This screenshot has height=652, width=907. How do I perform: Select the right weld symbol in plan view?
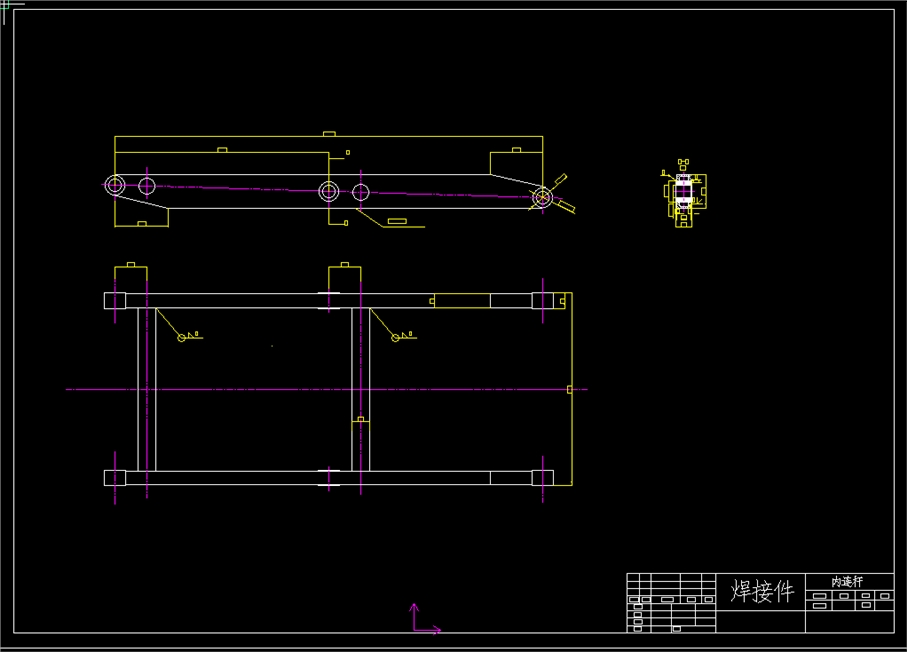click(403, 336)
